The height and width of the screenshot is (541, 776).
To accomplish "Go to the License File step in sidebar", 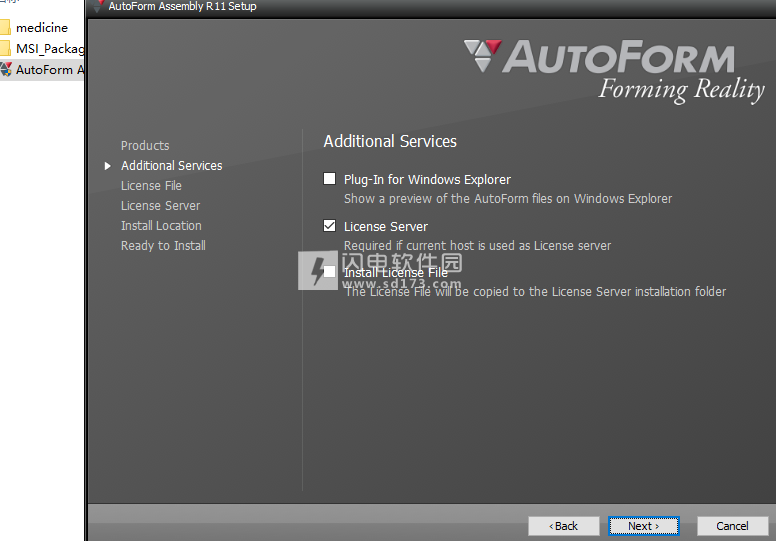I will pos(151,186).
